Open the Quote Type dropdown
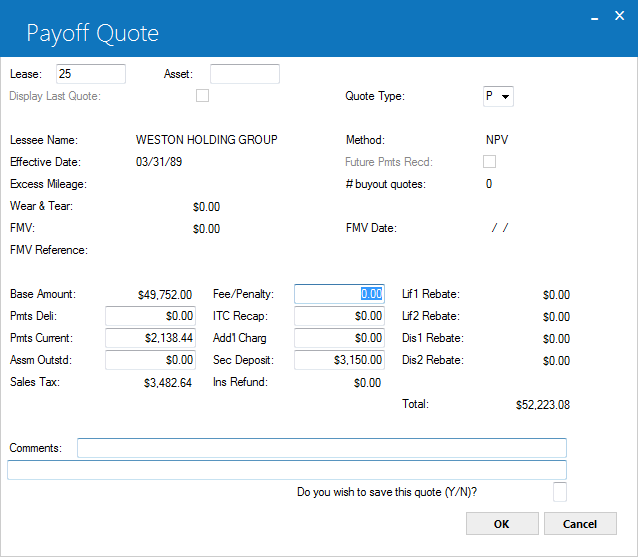The height and width of the screenshot is (557, 638). (498, 96)
